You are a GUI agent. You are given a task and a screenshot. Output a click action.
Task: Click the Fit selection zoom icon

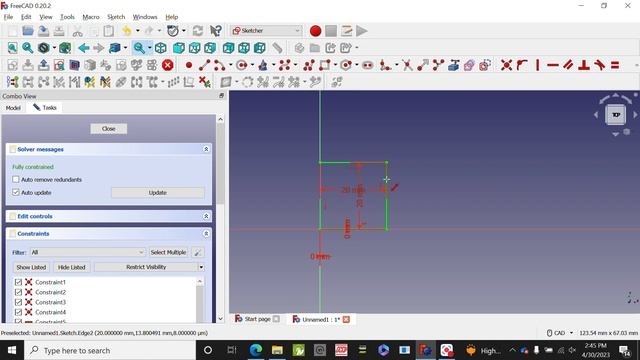[28, 48]
